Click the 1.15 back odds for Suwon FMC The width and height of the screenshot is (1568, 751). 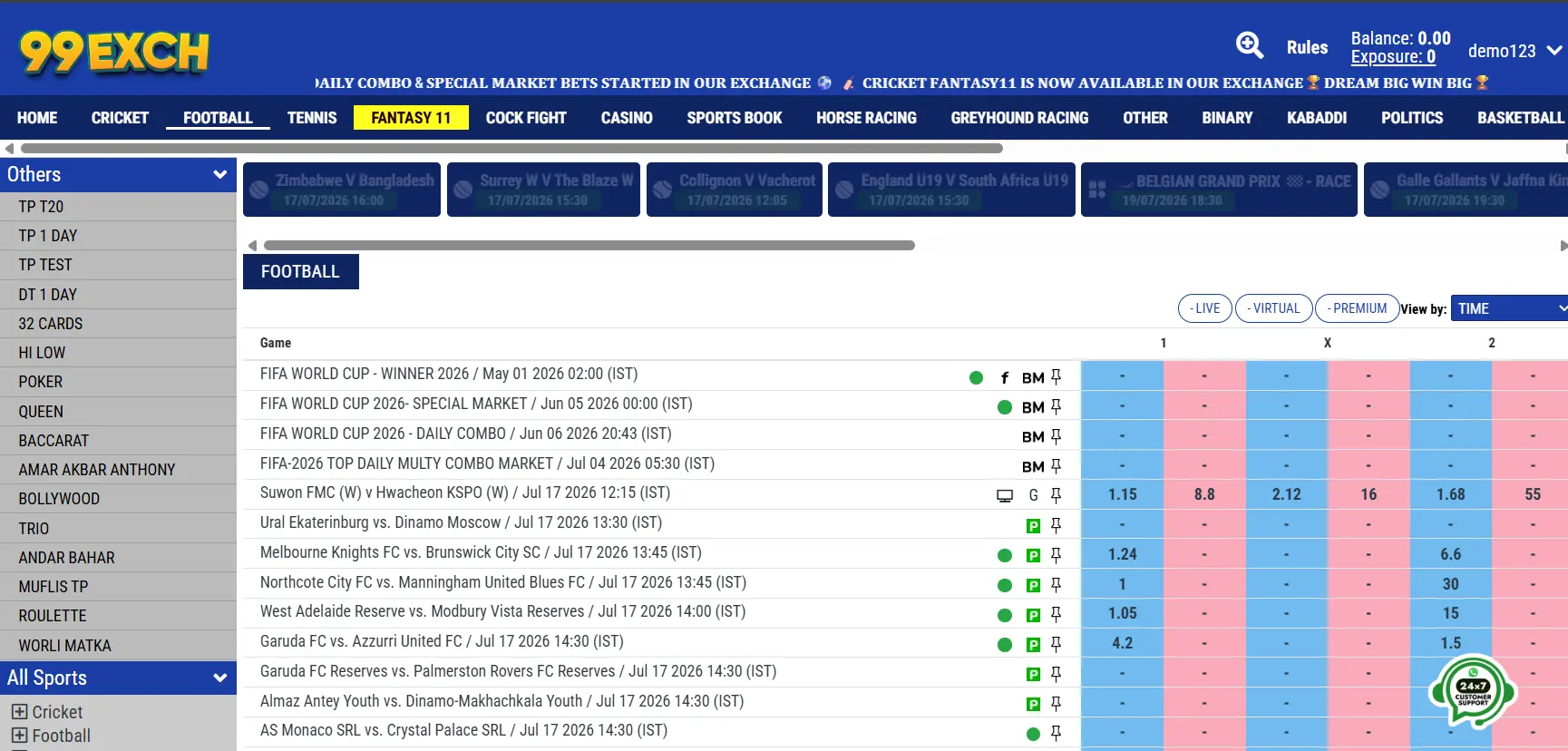(x=1122, y=494)
